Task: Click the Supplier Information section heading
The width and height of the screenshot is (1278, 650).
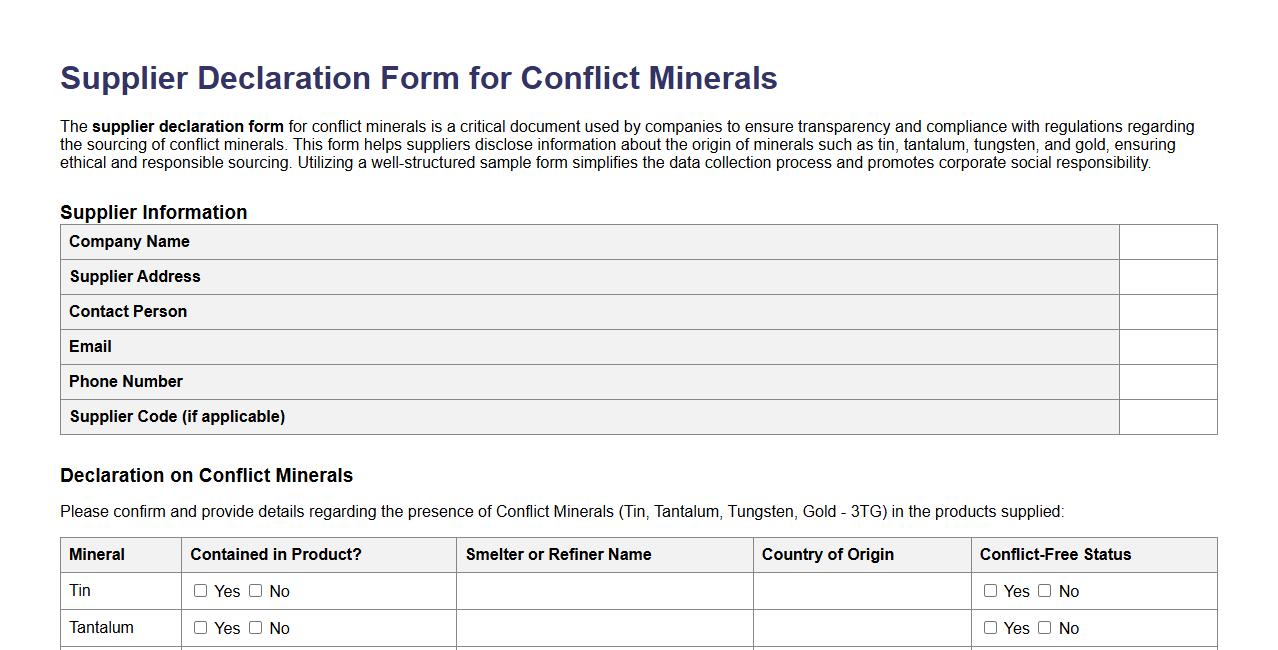Action: tap(154, 212)
